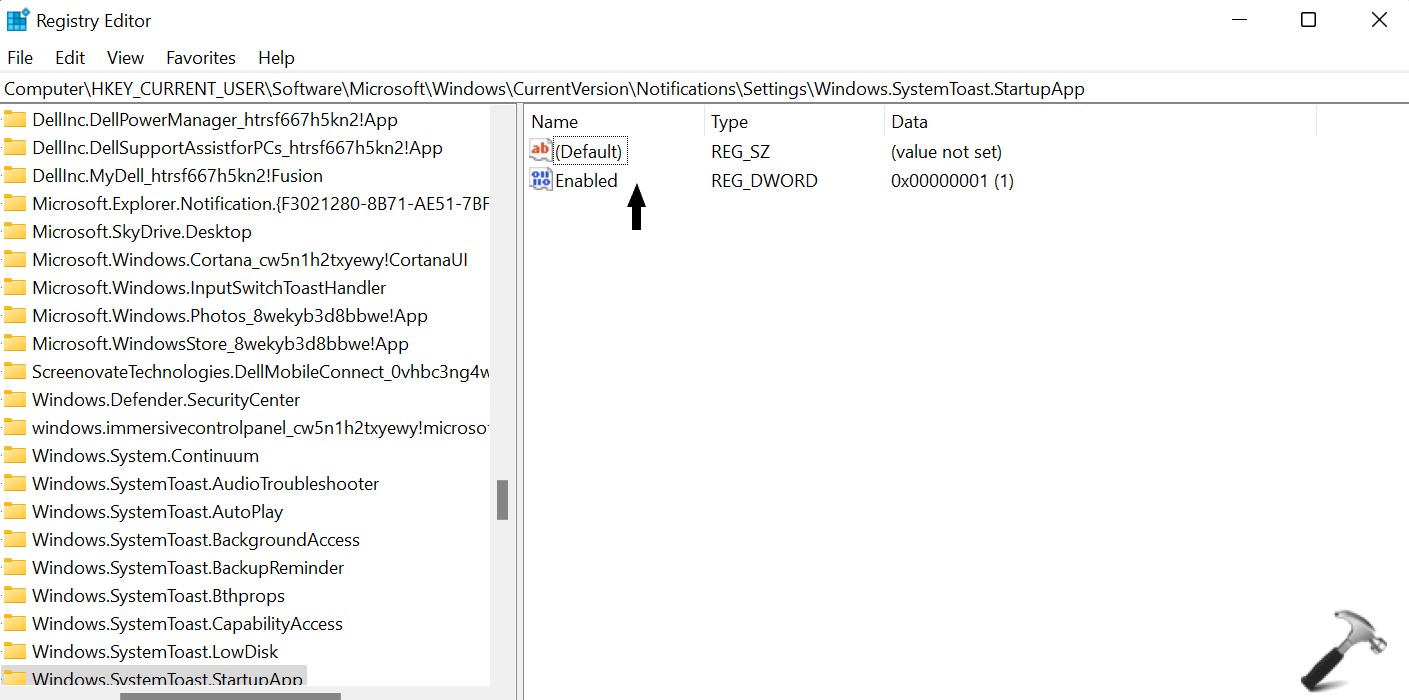This screenshot has height=700, width=1409.
Task: Open the File menu
Action: tap(20, 58)
